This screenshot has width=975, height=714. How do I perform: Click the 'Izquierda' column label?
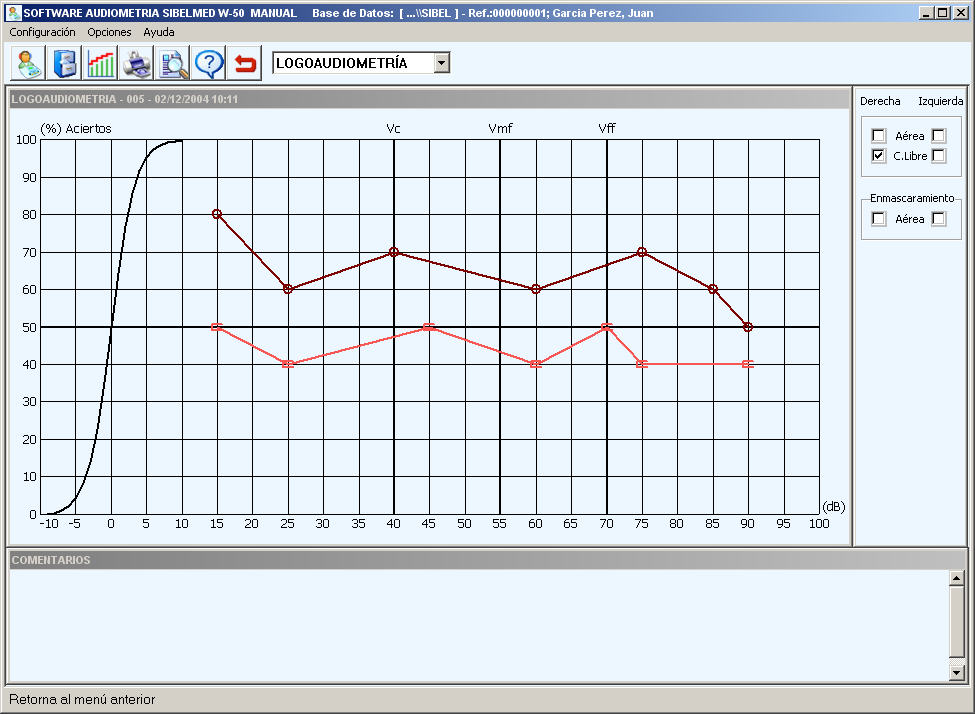(x=941, y=101)
